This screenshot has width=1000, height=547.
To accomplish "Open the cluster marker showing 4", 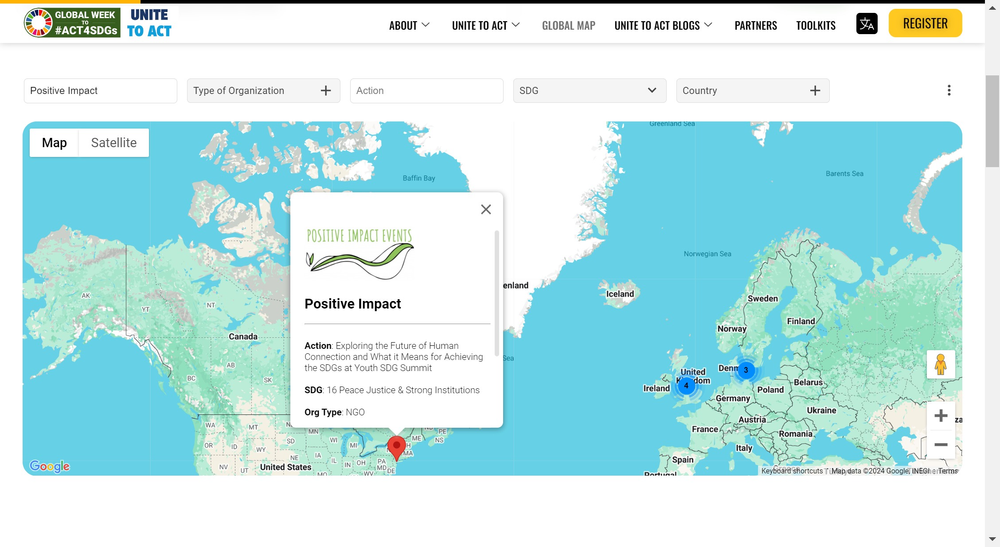I will 686,386.
